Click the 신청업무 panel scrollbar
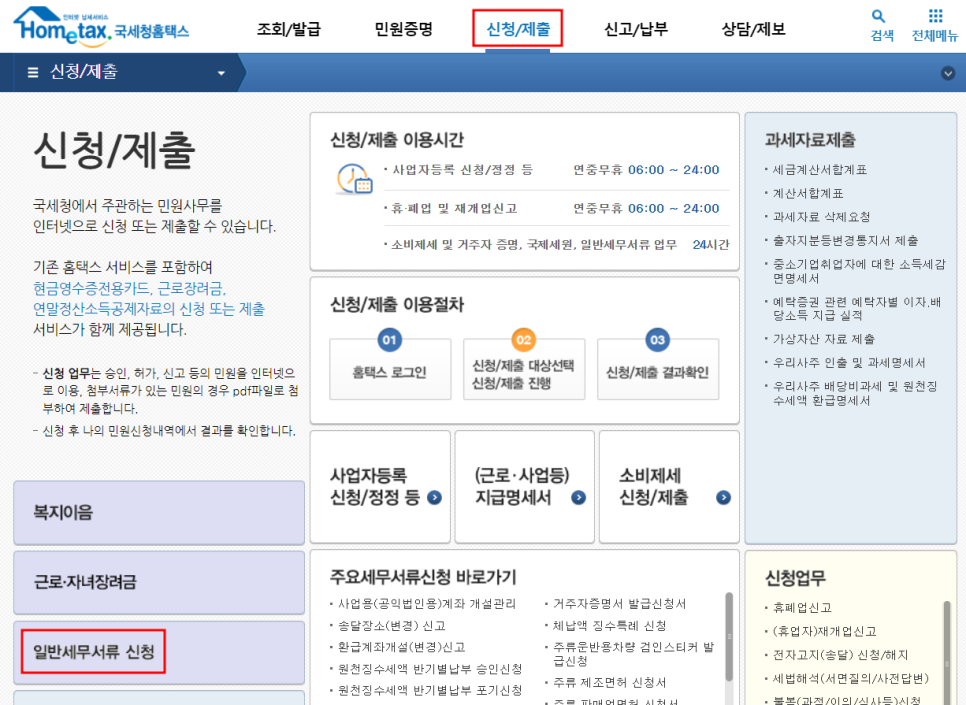Screen dimensions: 966x705 point(947,653)
